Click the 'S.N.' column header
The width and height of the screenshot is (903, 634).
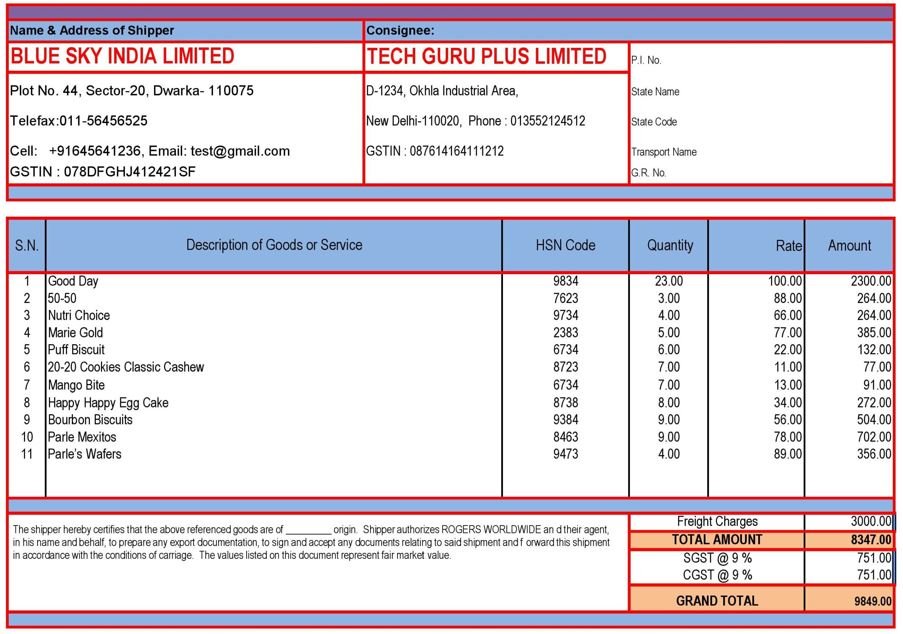[x=26, y=245]
